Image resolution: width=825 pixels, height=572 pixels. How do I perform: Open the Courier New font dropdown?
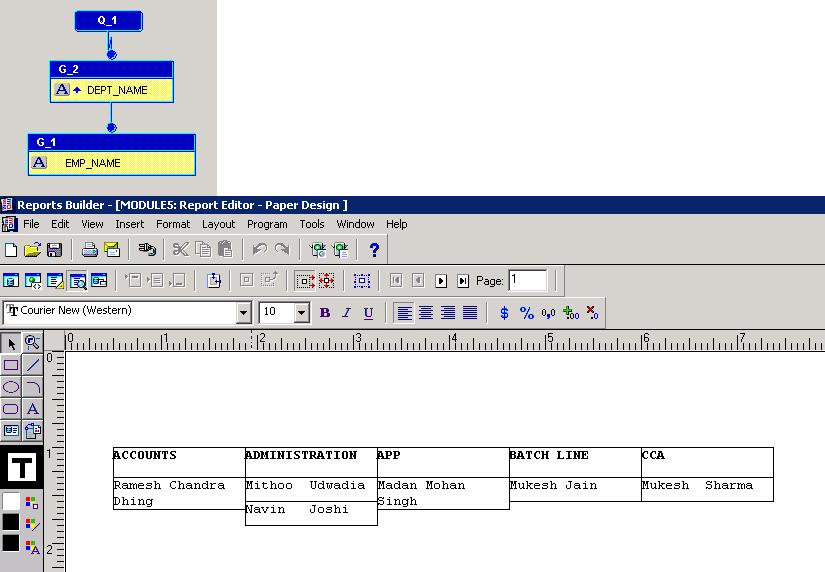coord(243,313)
